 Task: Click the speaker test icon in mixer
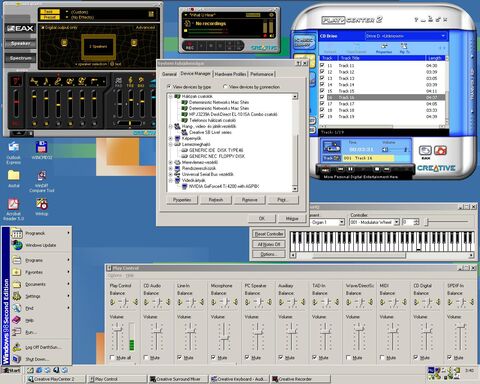[112, 64]
